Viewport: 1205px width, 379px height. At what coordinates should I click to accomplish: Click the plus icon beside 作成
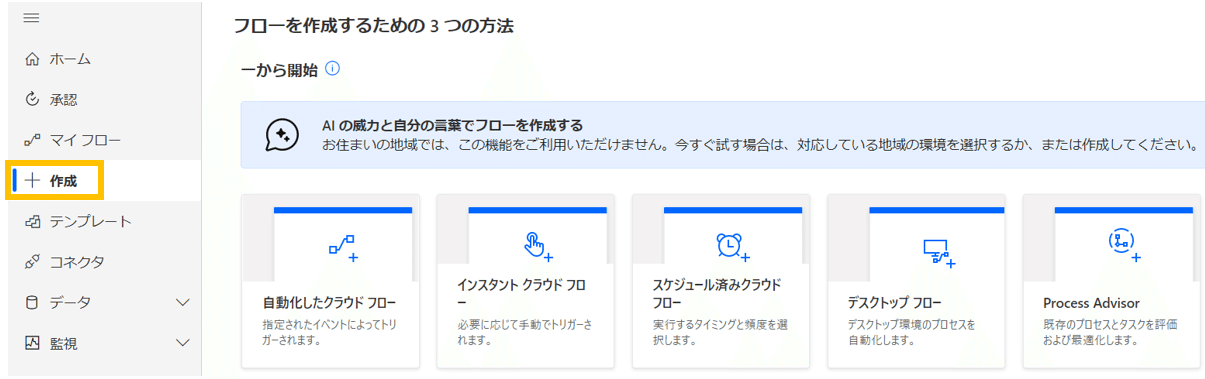(32, 181)
